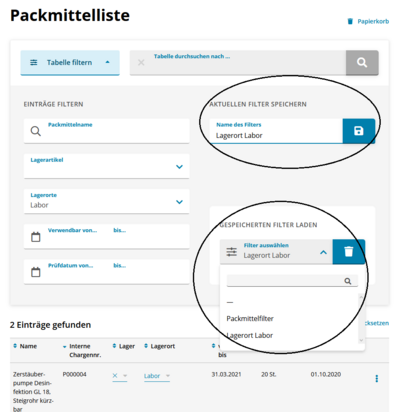Expand the Lagerartikel dropdown
400x412 pixels.
[179, 167]
